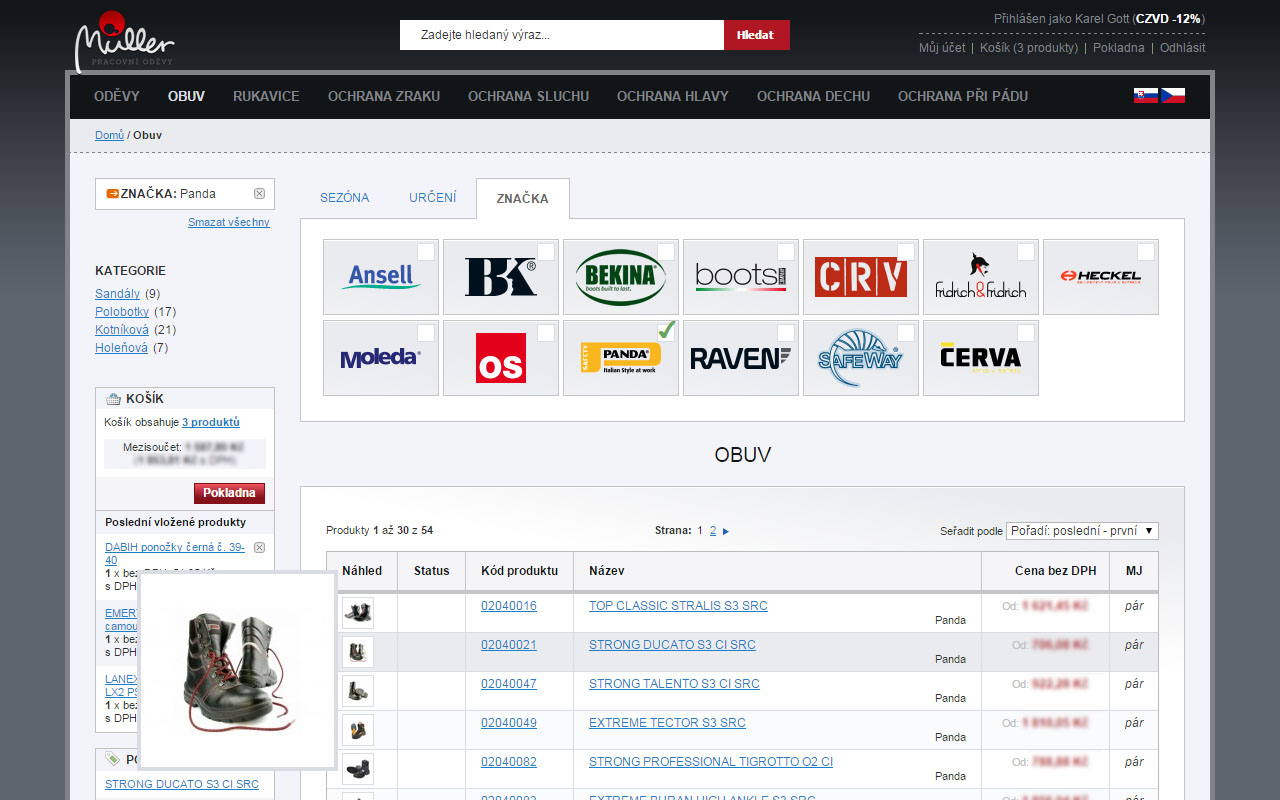Click the Odhlásit link

click(1182, 47)
